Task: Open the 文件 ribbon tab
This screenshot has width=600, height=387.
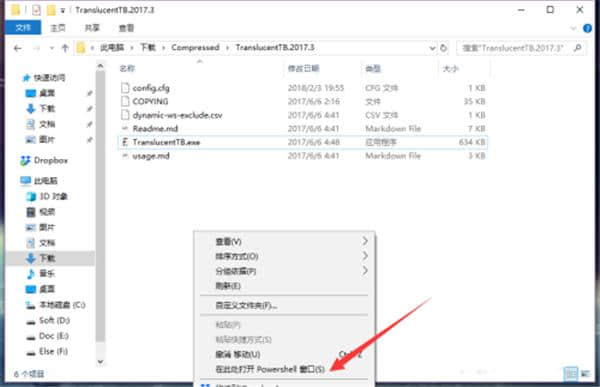Action: [x=23, y=28]
